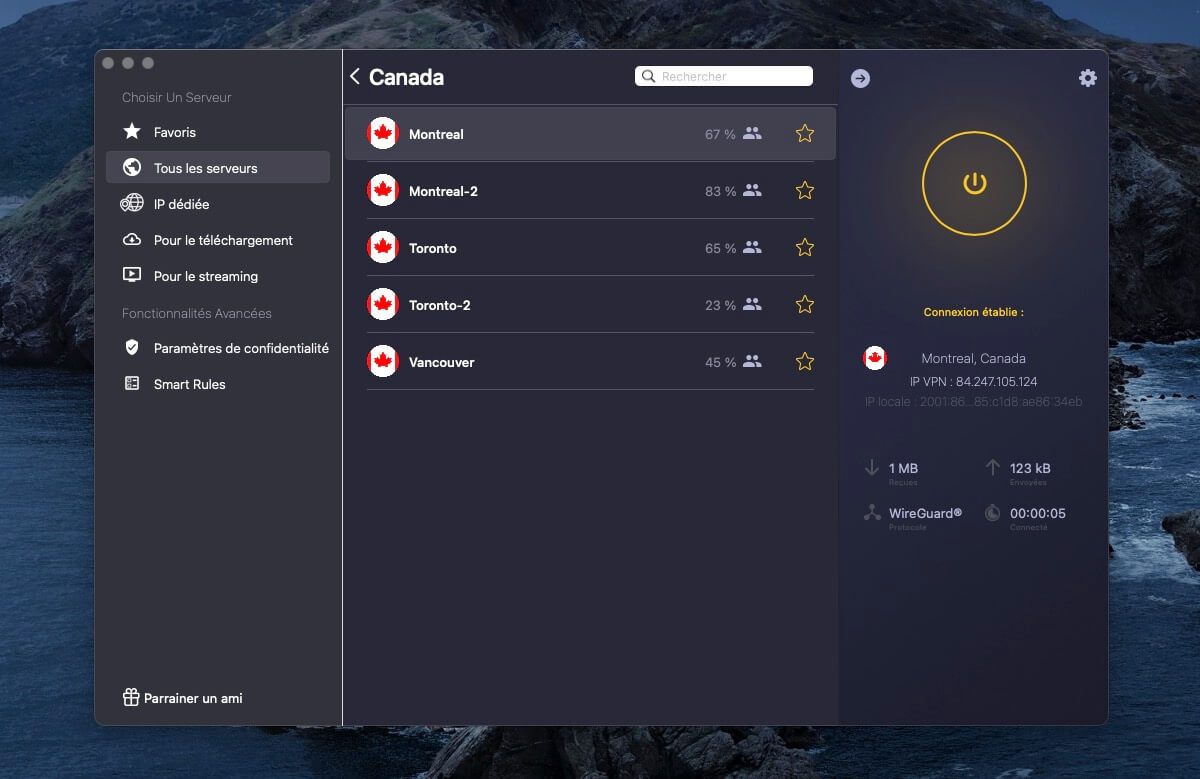Select the Pour le téléchargement cloud icon
This screenshot has height=779, width=1200.
[129, 239]
